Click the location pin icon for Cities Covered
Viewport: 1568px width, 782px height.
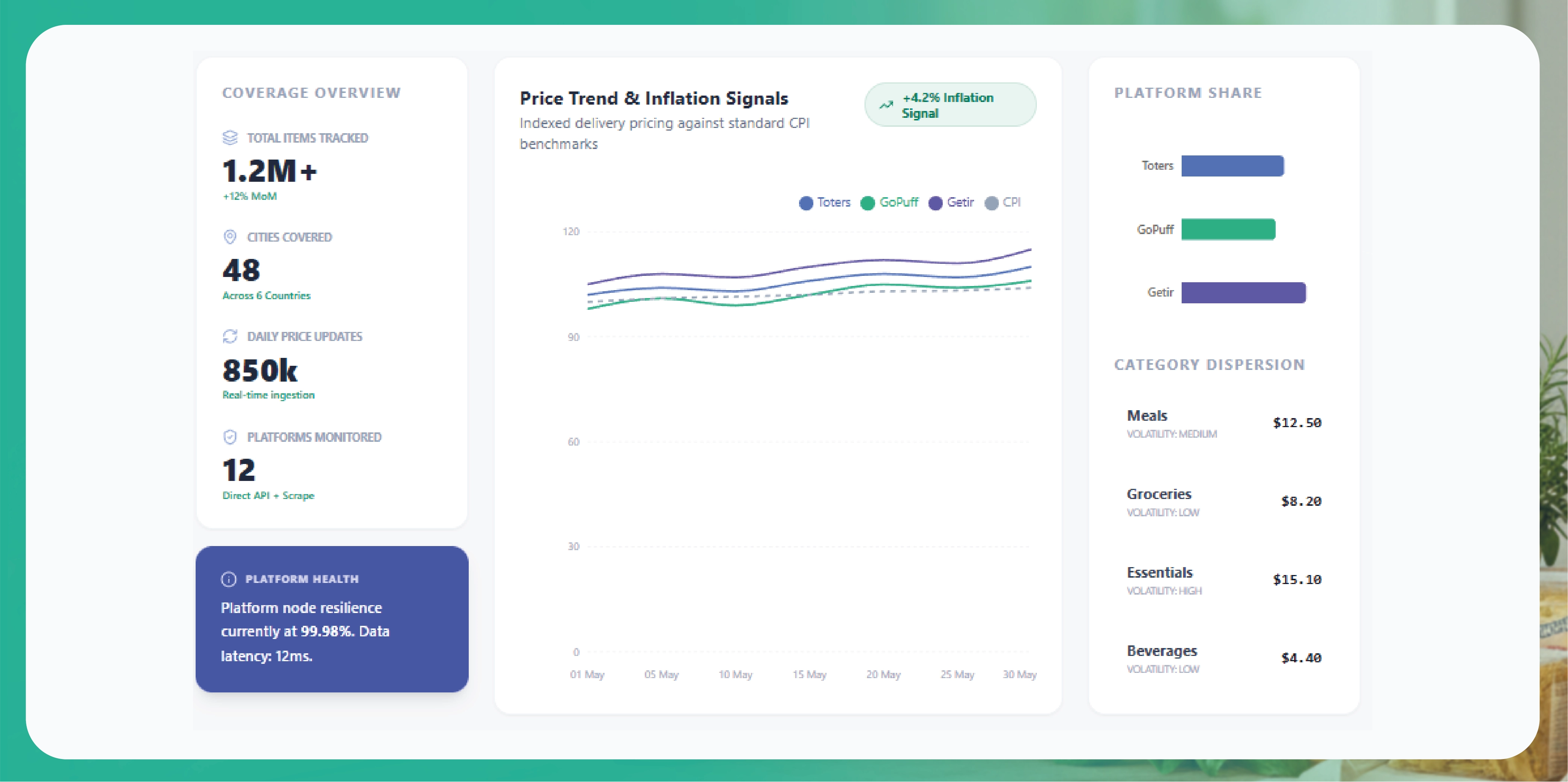pos(229,237)
